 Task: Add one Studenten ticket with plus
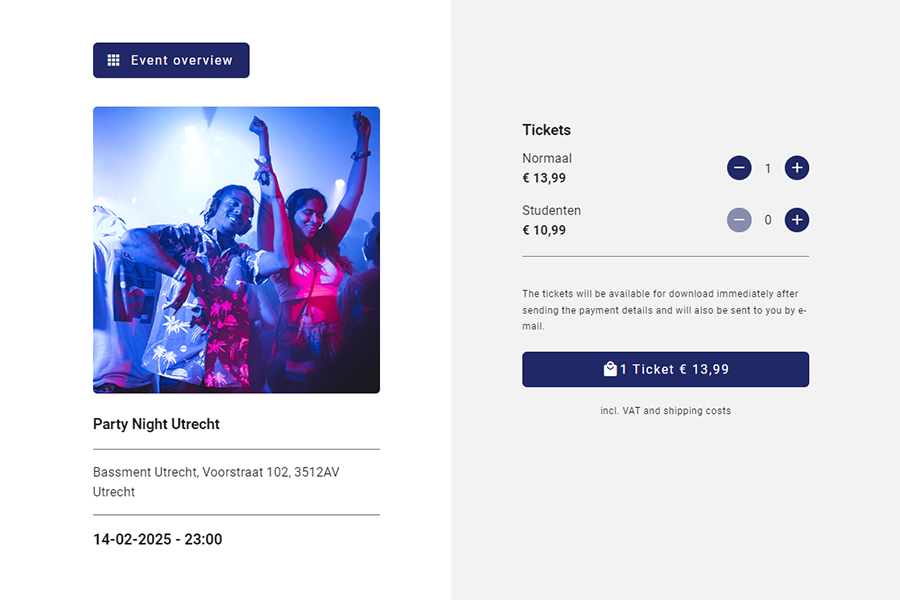coord(797,220)
